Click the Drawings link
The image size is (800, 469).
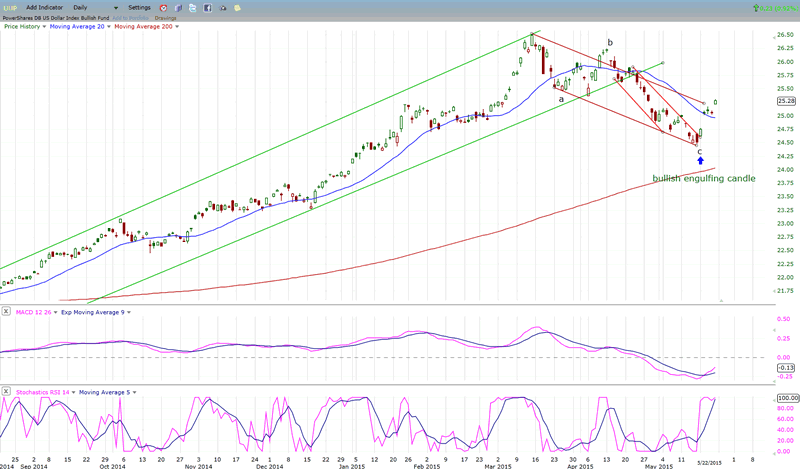[166, 17]
